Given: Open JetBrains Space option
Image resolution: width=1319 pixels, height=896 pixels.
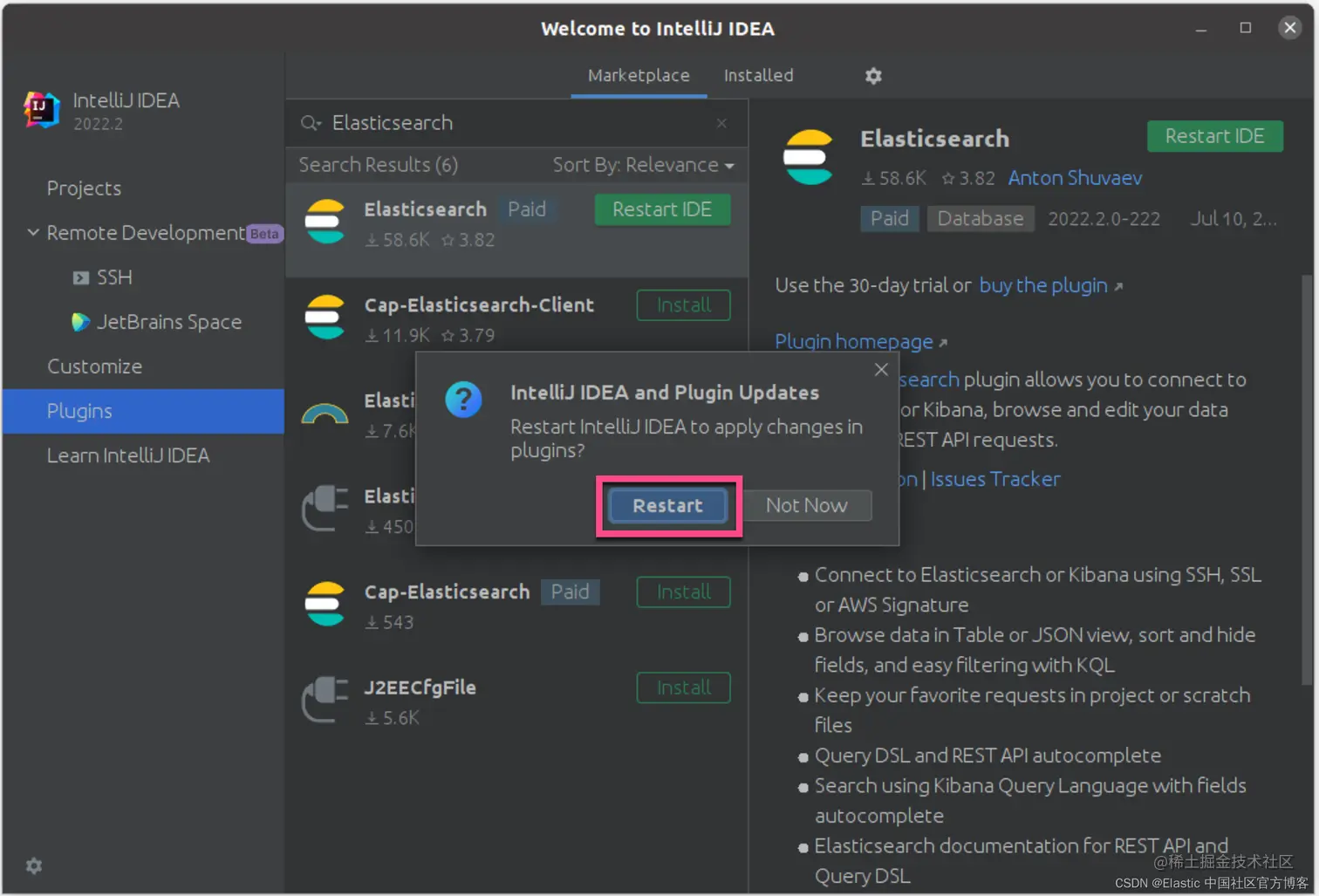Looking at the screenshot, I should 169,322.
